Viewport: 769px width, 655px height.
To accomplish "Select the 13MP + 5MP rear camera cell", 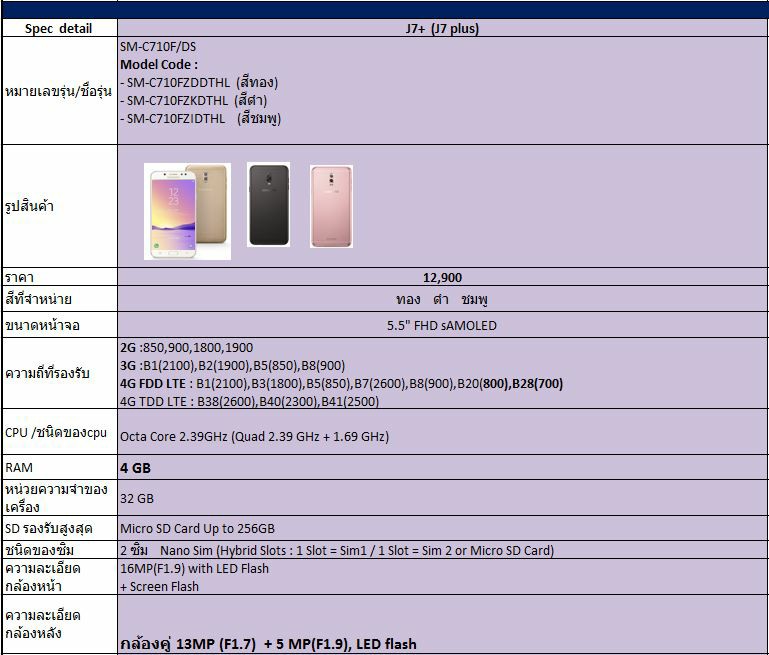I will point(268,643).
